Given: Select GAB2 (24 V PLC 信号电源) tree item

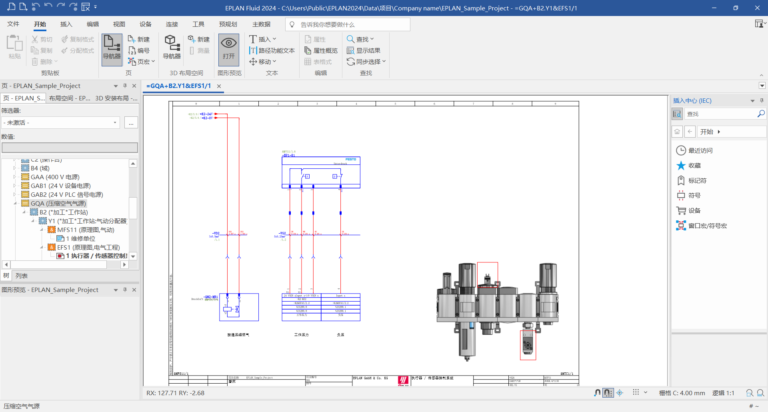Looking at the screenshot, I should tap(67, 194).
